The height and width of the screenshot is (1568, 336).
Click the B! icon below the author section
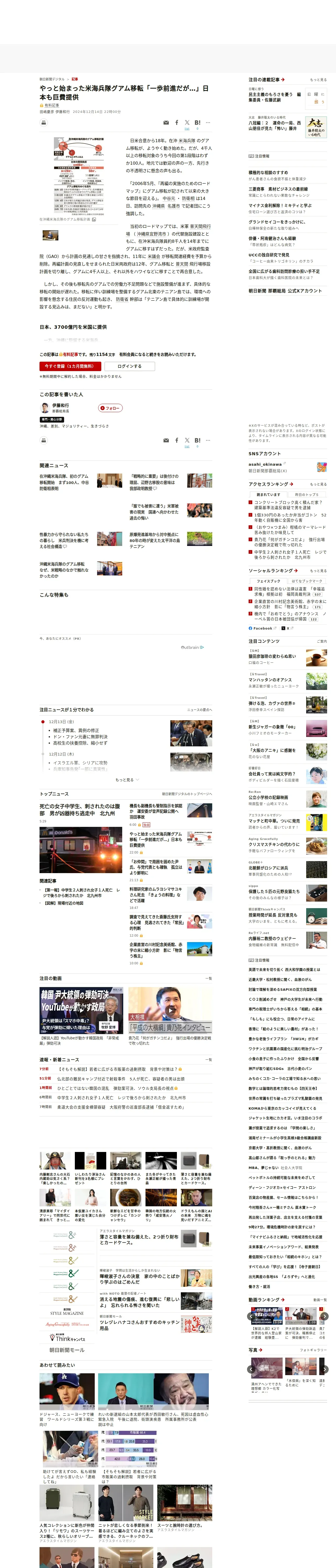click(198, 440)
